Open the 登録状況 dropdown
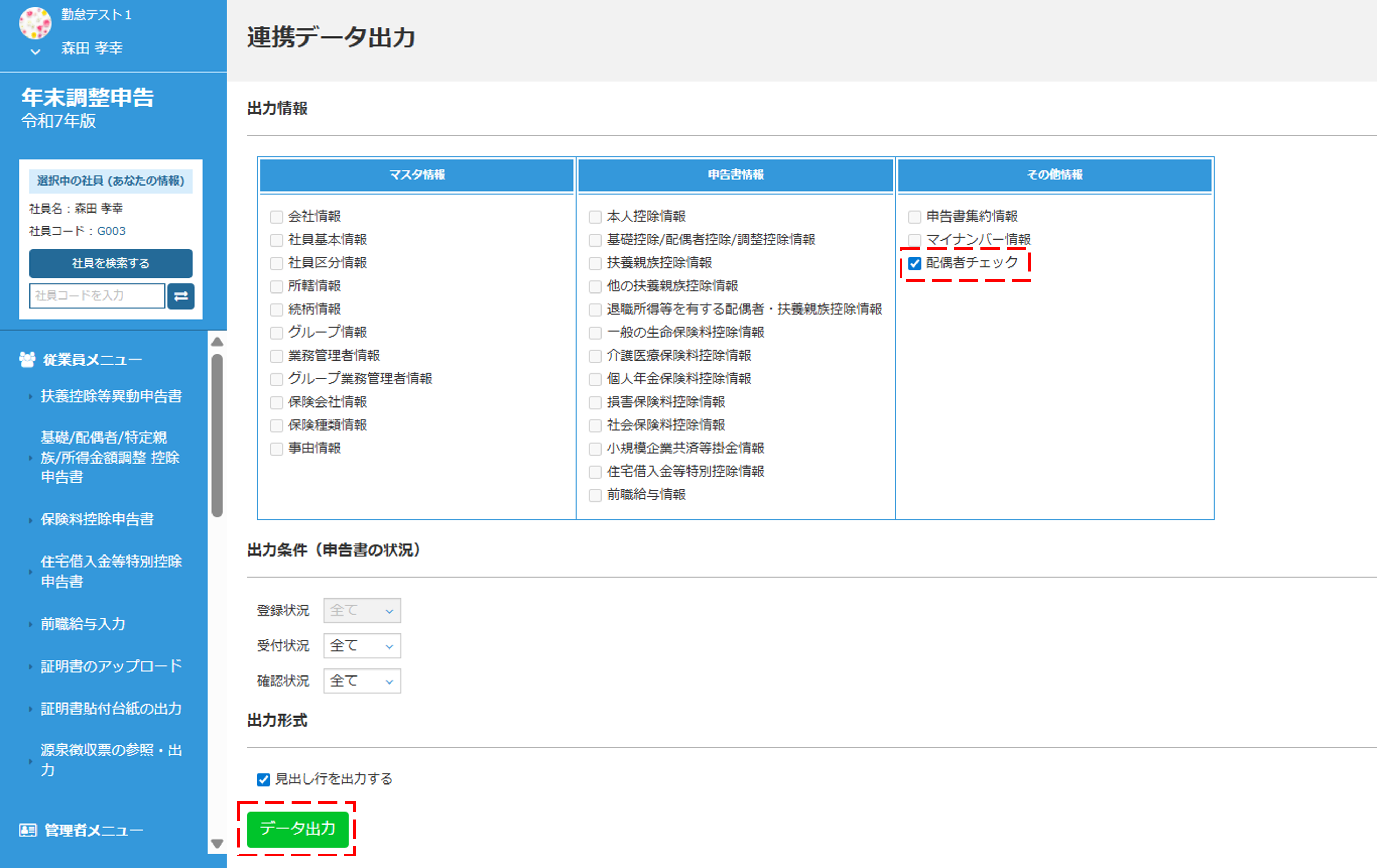1377x868 pixels. click(361, 610)
